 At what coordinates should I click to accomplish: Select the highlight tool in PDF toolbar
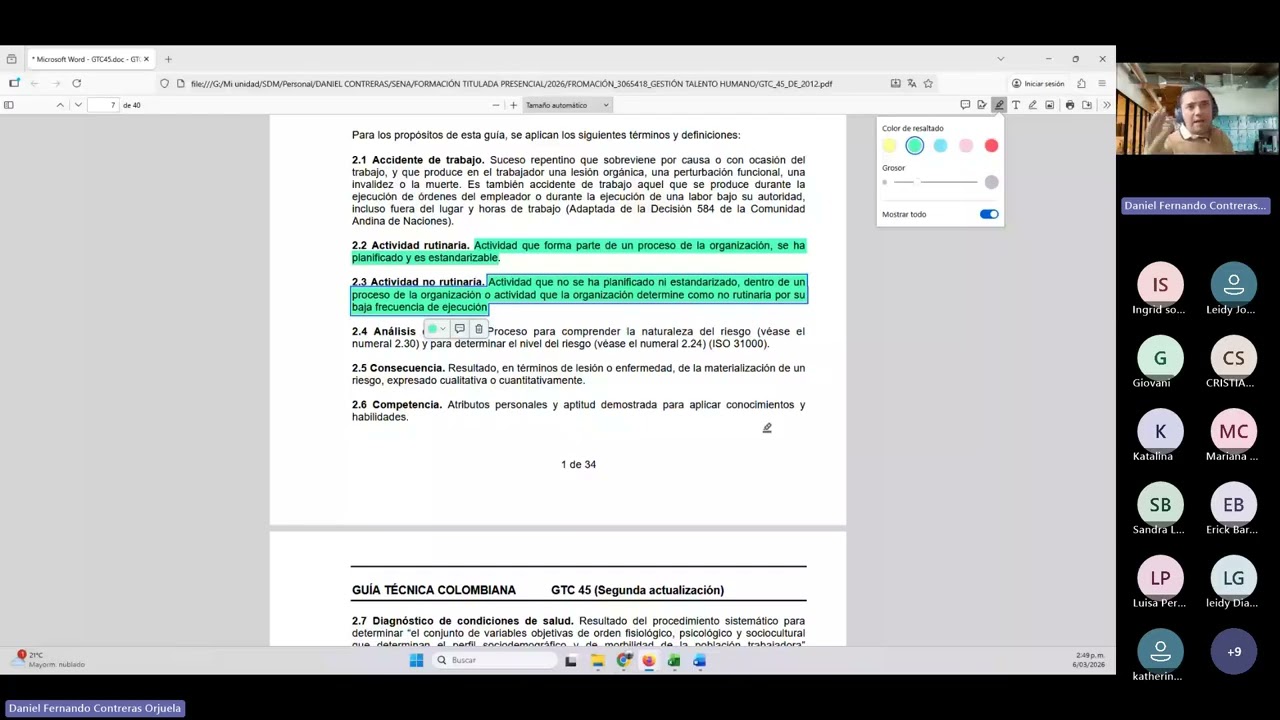[999, 105]
